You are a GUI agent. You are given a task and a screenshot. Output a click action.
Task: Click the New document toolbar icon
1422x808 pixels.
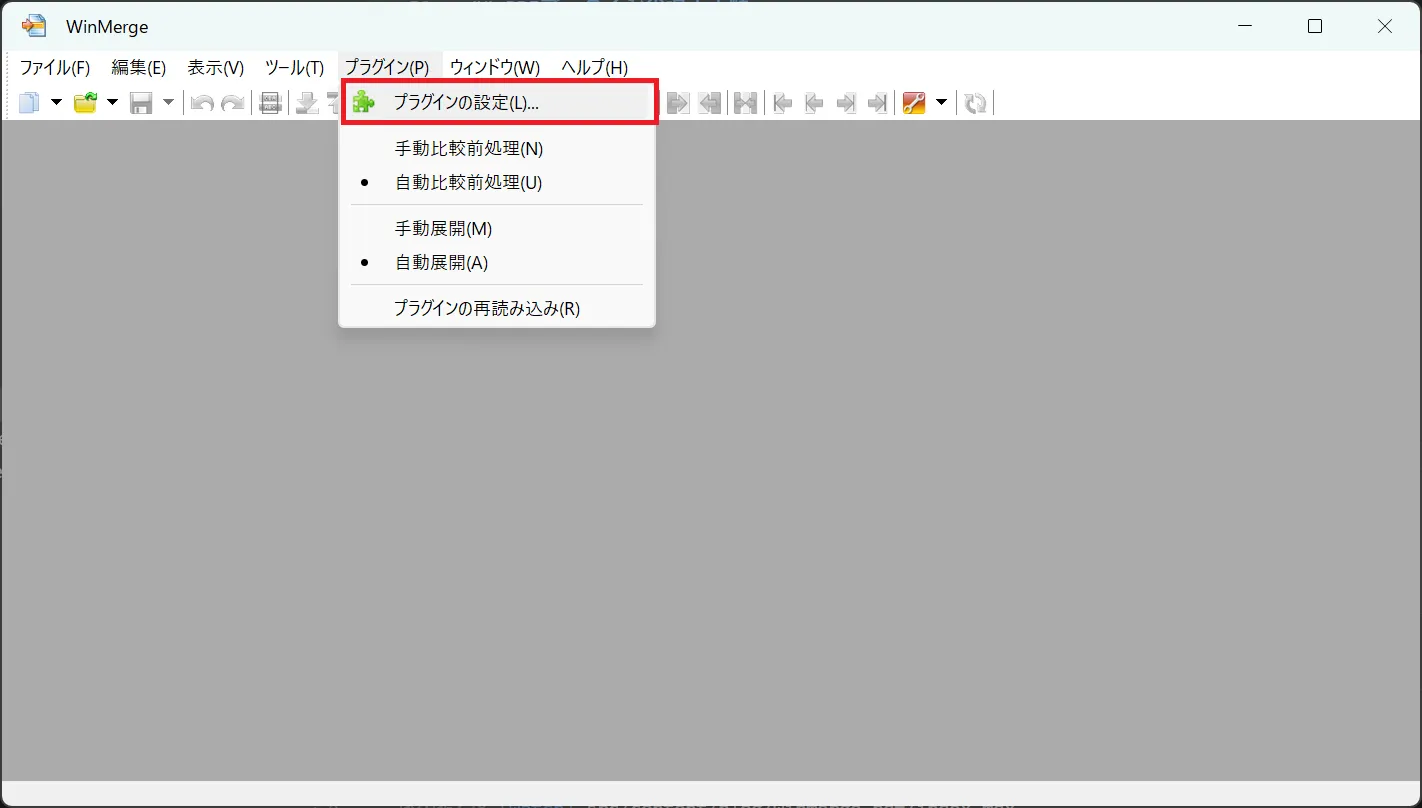click(x=29, y=102)
